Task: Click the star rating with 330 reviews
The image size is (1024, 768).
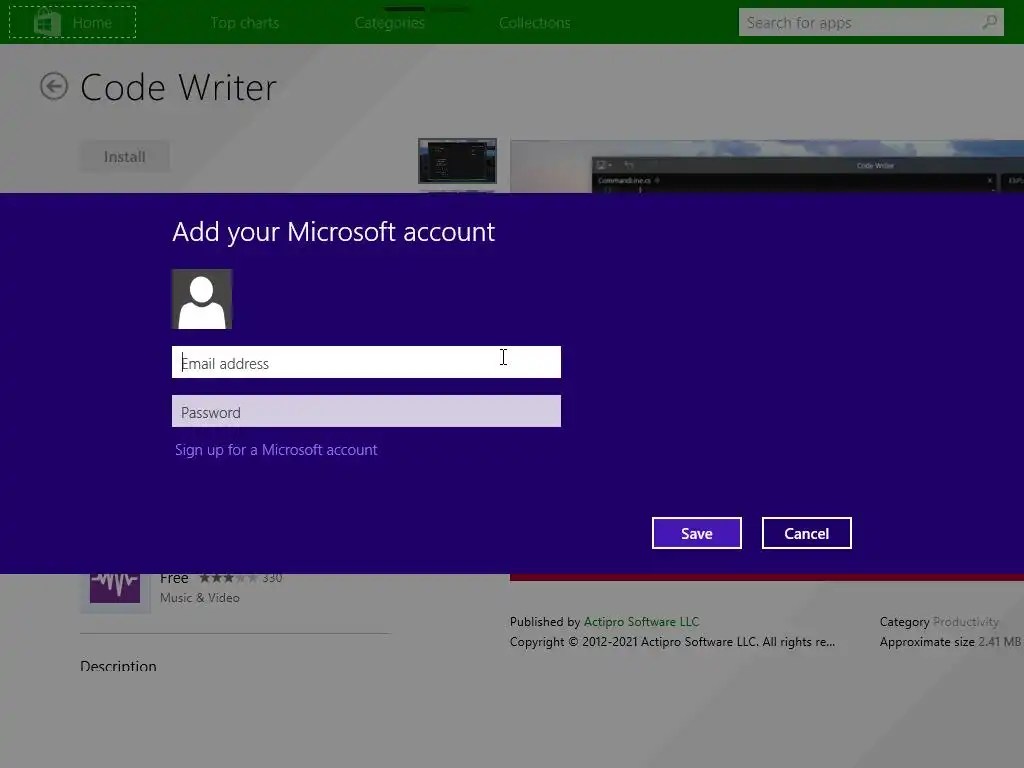Action: click(x=240, y=578)
